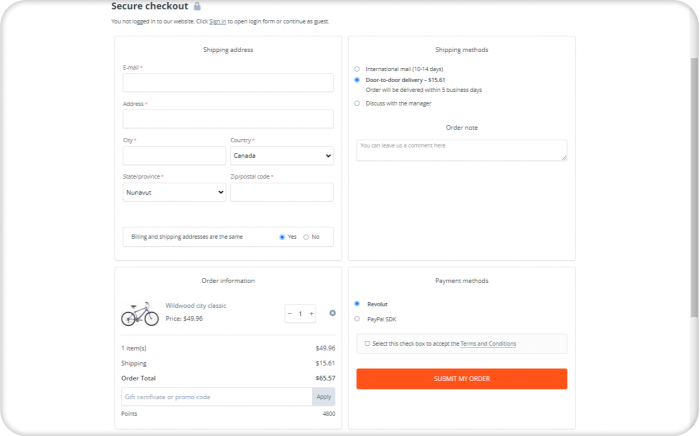
Task: Set billing address same to No
Action: click(306, 237)
